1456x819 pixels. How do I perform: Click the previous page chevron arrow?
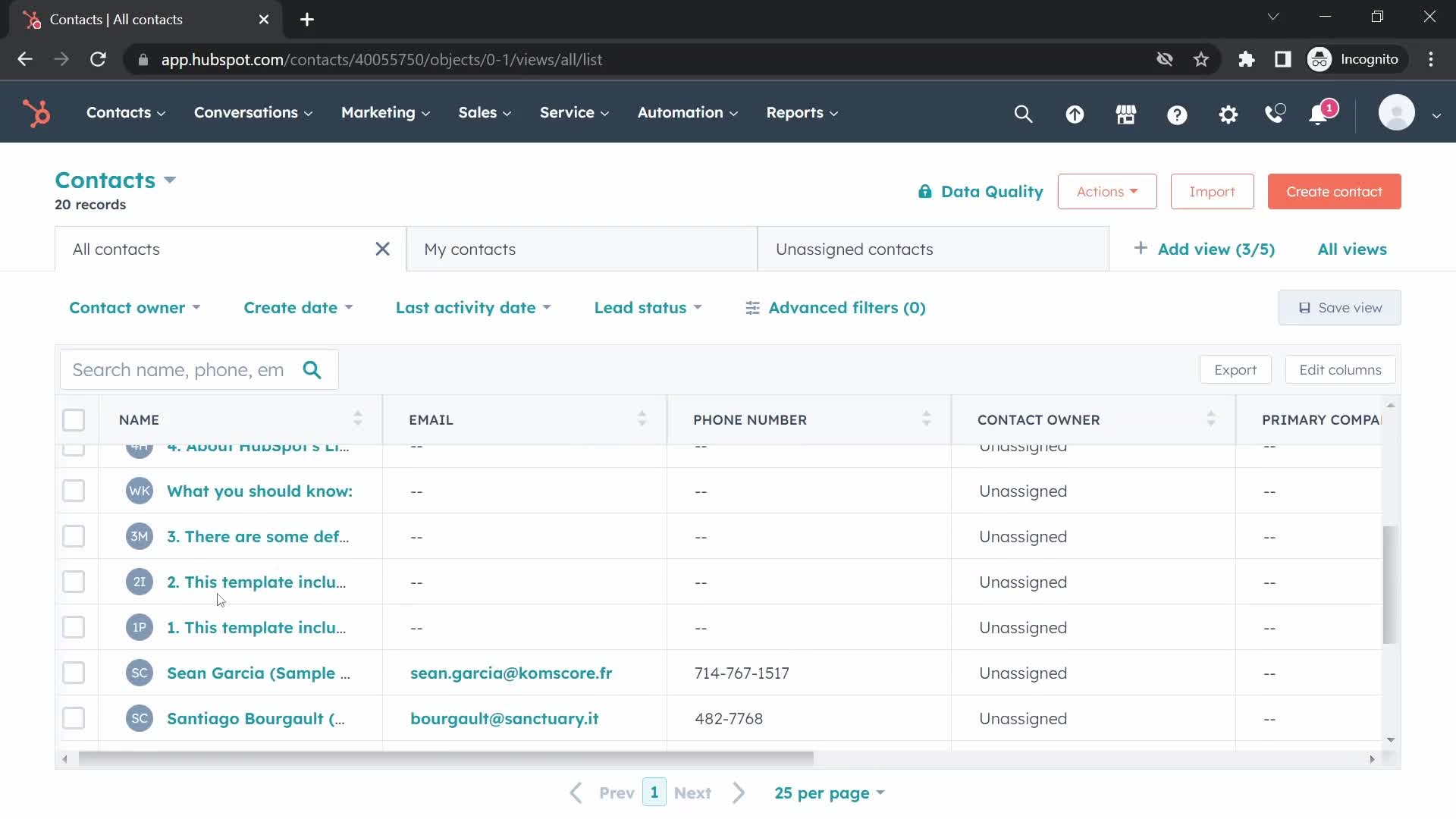(x=576, y=793)
